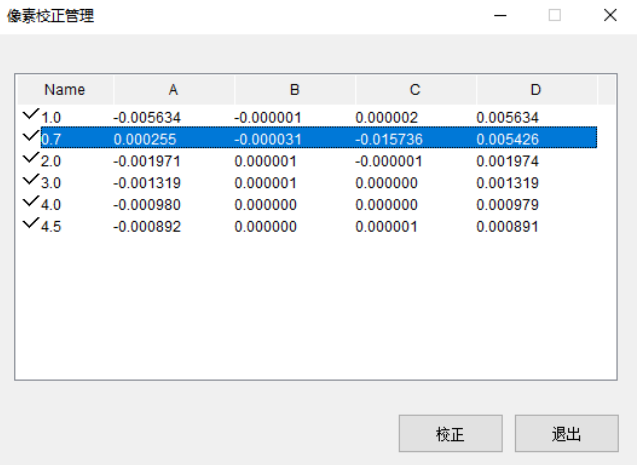Toggle the checkmark for row 4.5
Viewport: 639px width, 465px height.
[x=30, y=225]
